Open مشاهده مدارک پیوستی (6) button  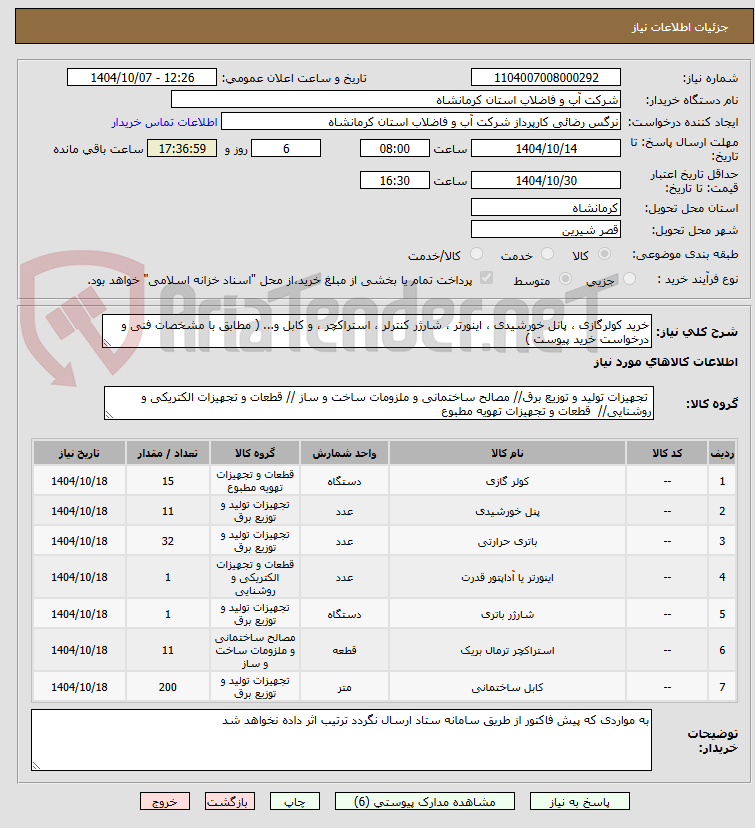coord(424,802)
